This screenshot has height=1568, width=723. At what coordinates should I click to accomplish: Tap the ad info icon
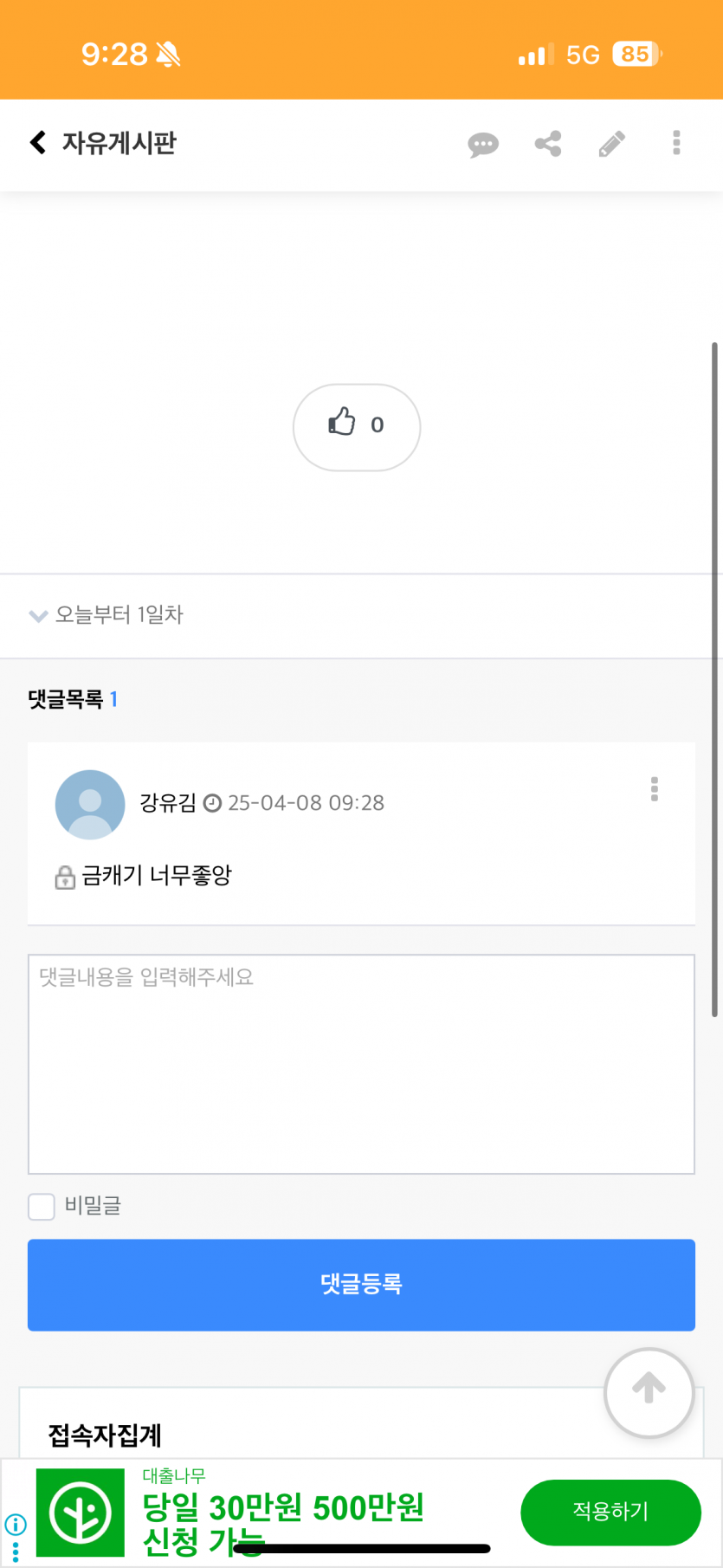coord(16,1524)
